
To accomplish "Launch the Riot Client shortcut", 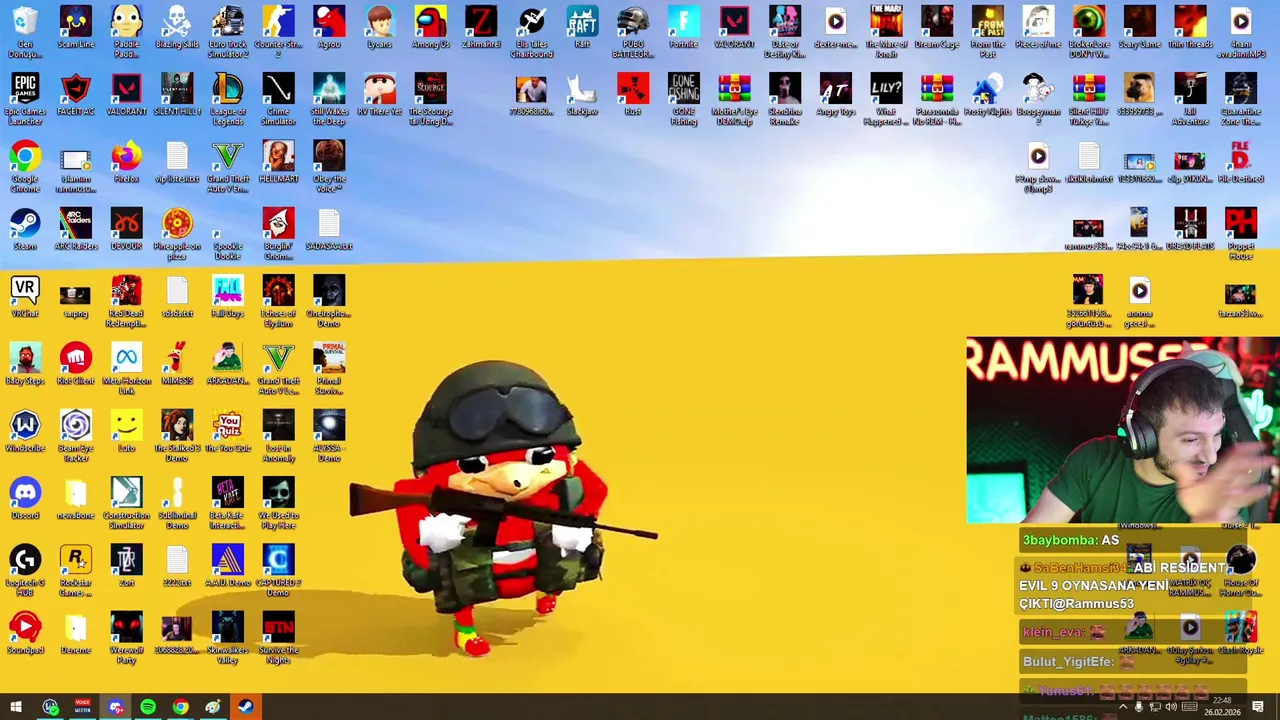I will click(76, 365).
